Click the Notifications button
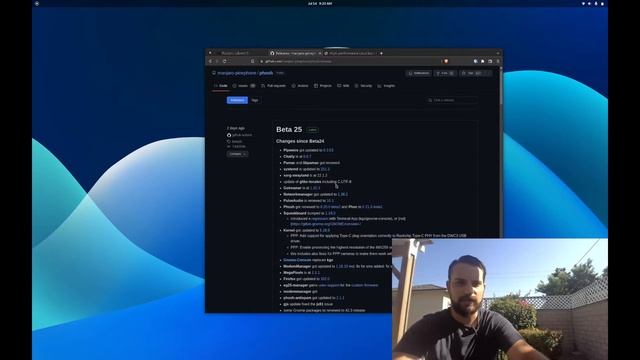Image resolution: width=640 pixels, height=360 pixels. [x=419, y=73]
